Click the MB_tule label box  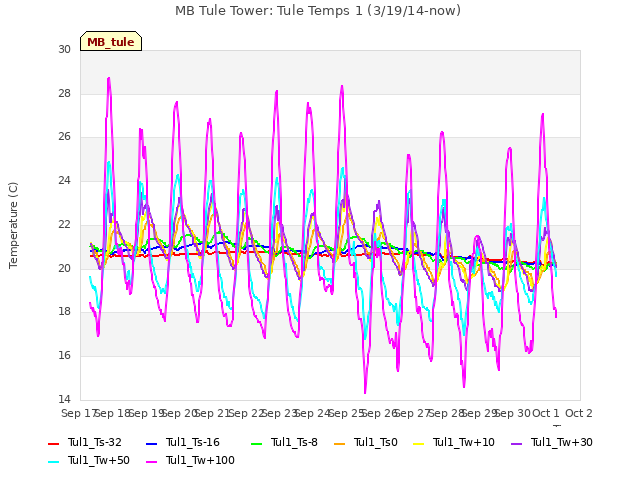point(111,41)
